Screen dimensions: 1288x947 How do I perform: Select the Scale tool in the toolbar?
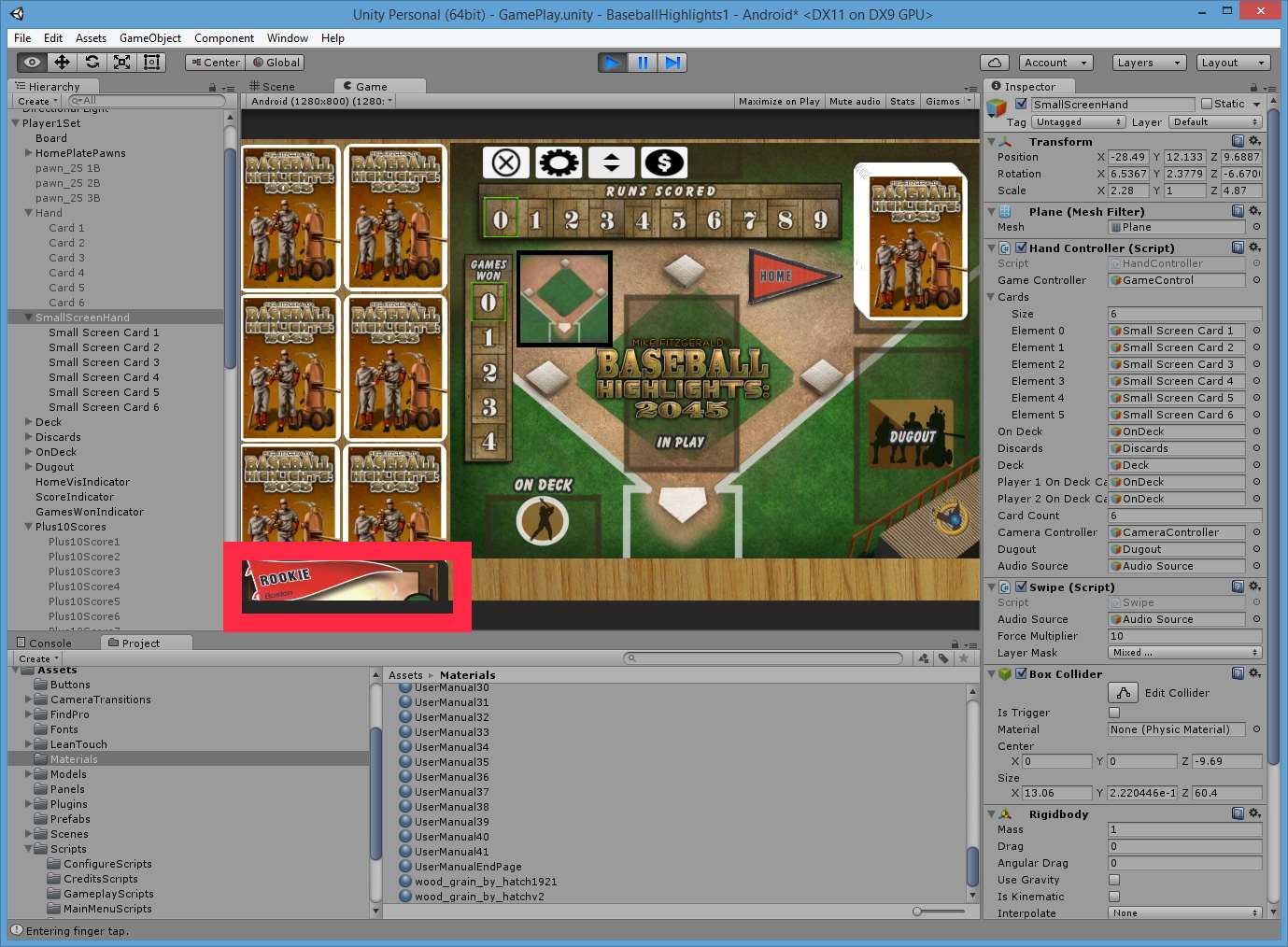pyautogui.click(x=121, y=62)
